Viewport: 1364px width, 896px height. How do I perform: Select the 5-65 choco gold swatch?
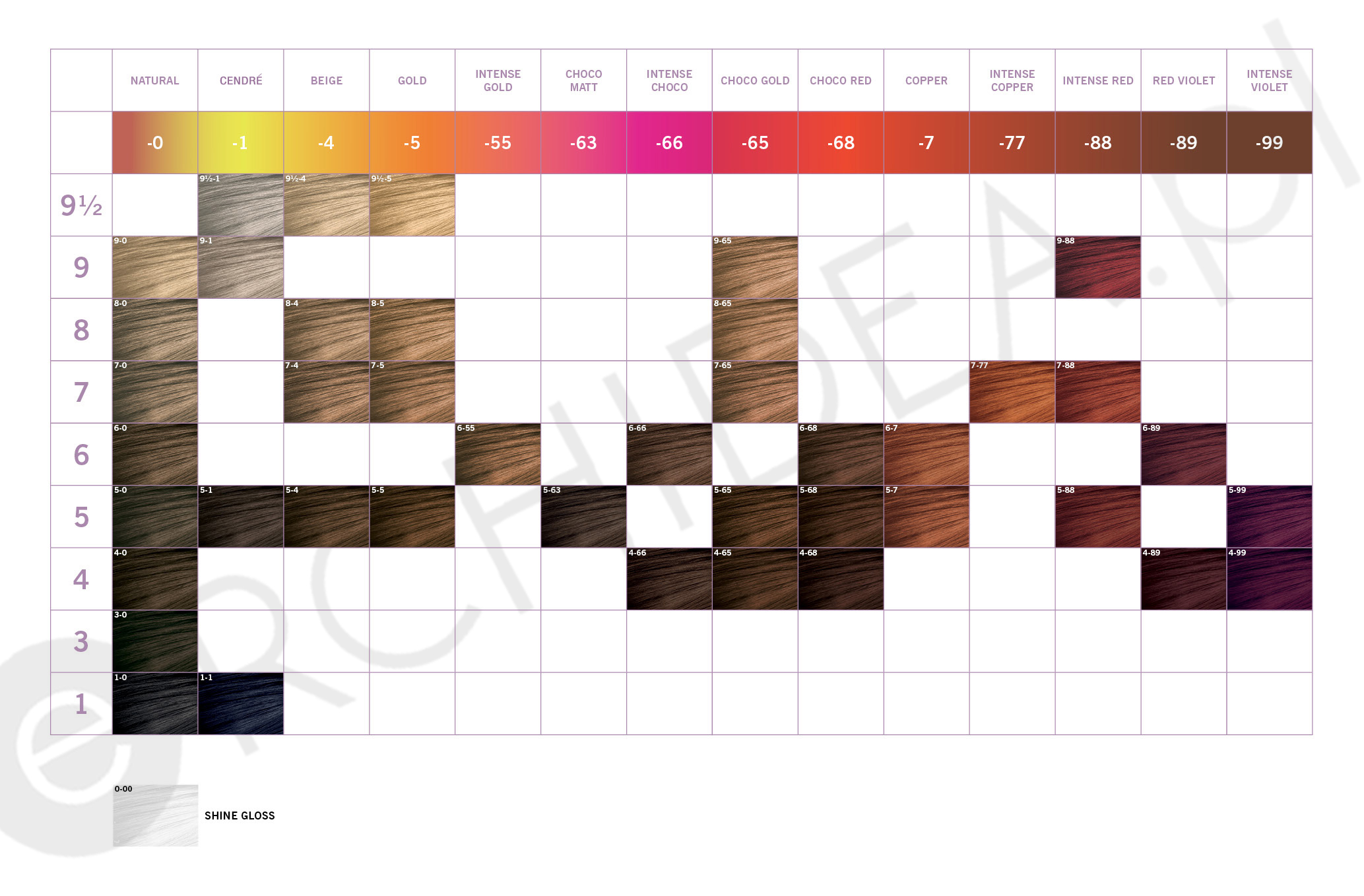[755, 517]
